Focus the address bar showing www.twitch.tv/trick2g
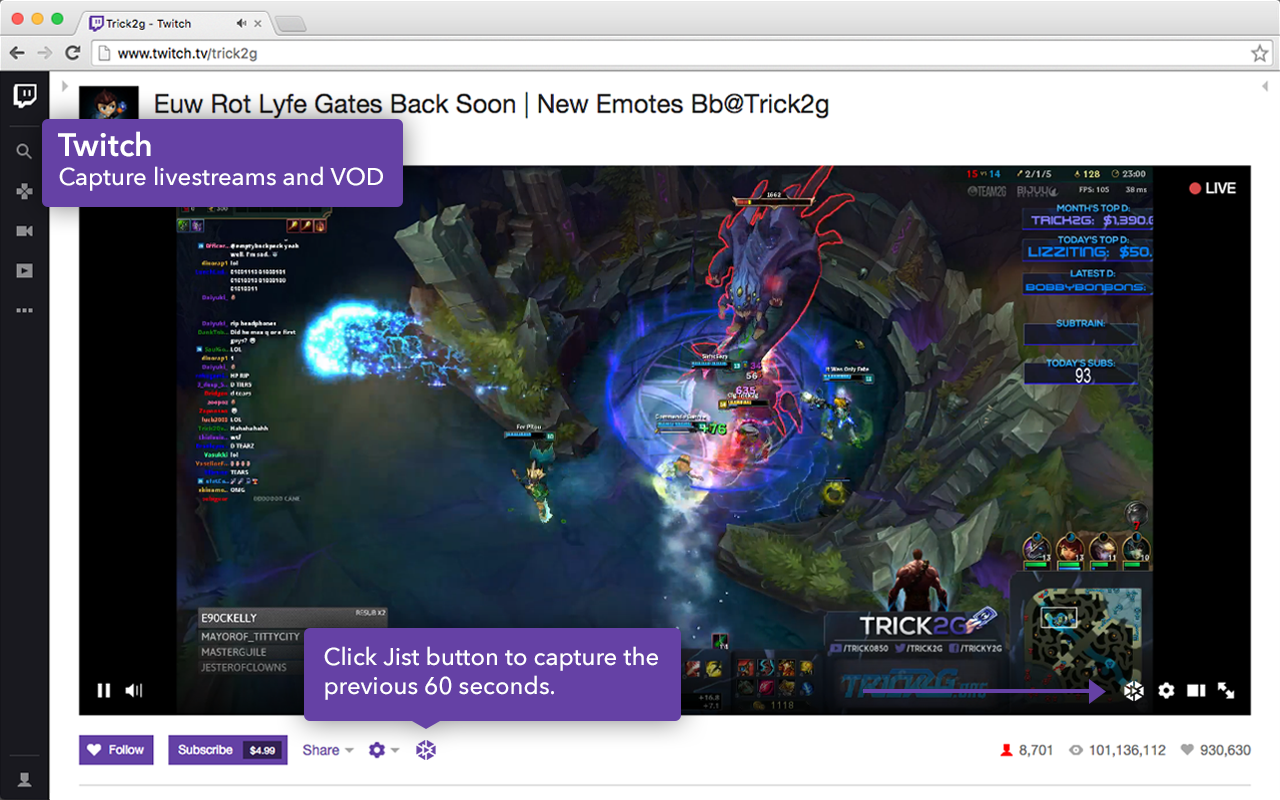 pyautogui.click(x=681, y=53)
